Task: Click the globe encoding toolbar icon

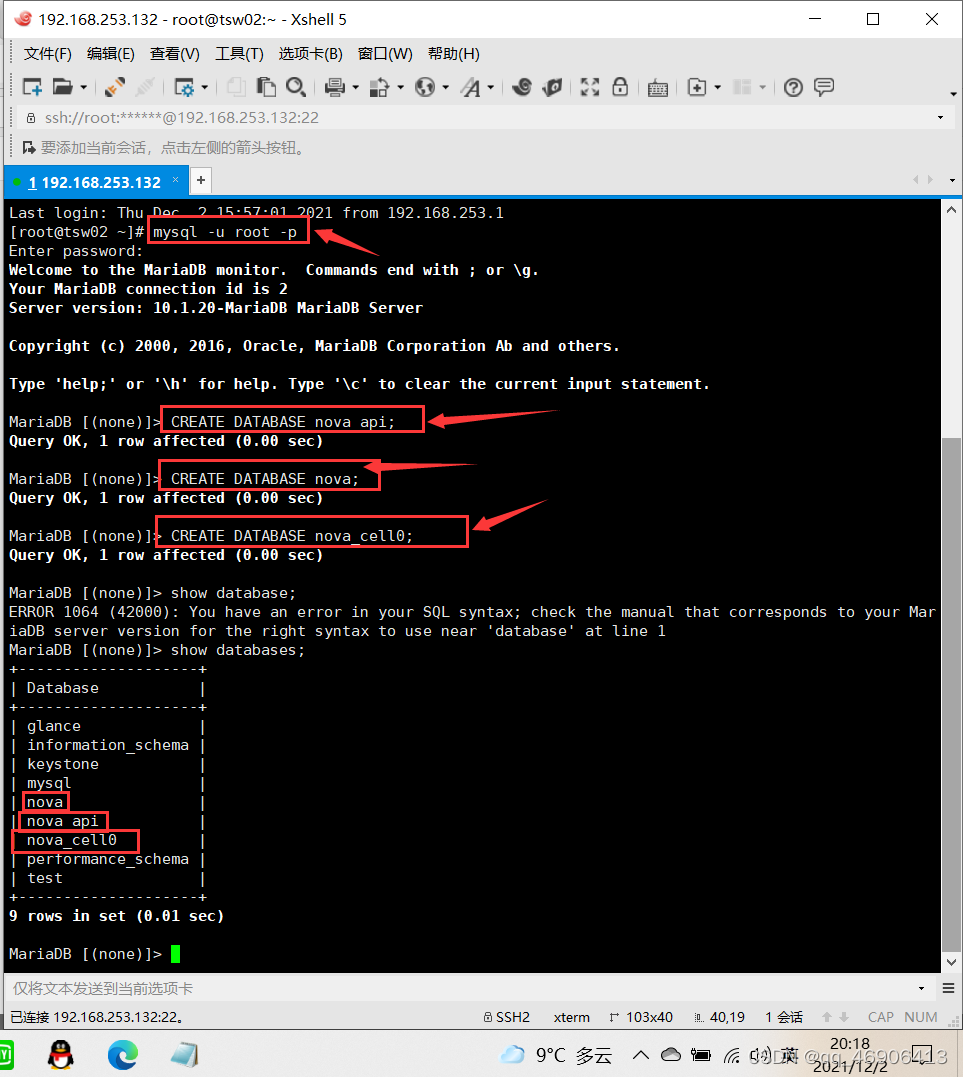Action: coord(425,87)
